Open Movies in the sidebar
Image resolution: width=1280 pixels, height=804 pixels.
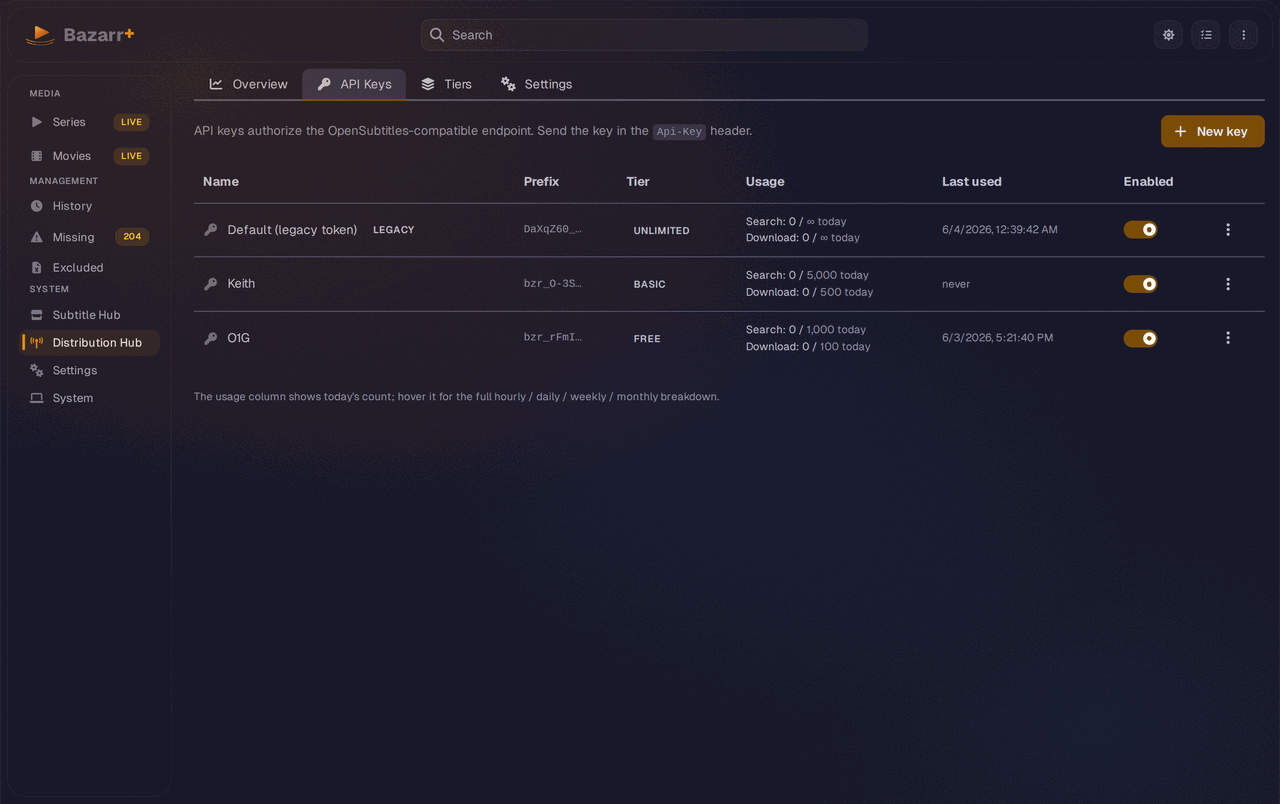coord(90,156)
